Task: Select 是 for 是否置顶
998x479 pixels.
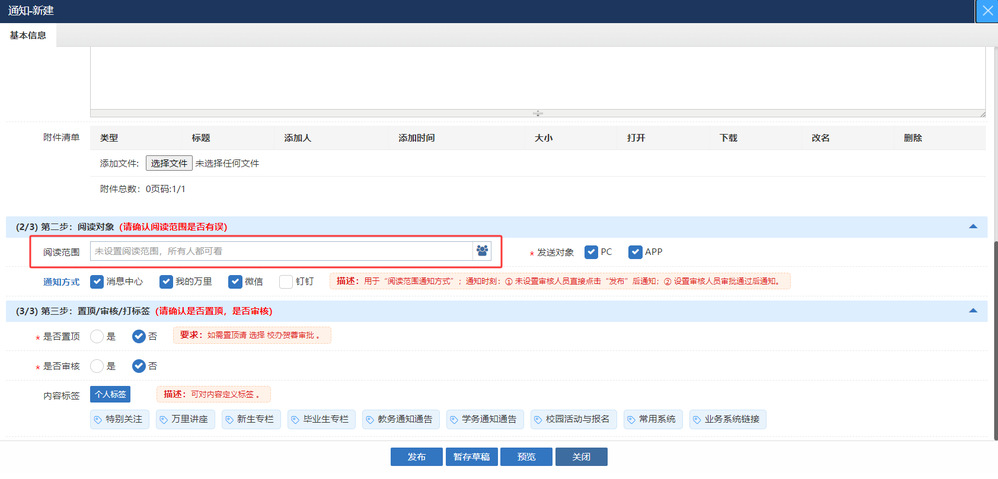Action: (97, 337)
